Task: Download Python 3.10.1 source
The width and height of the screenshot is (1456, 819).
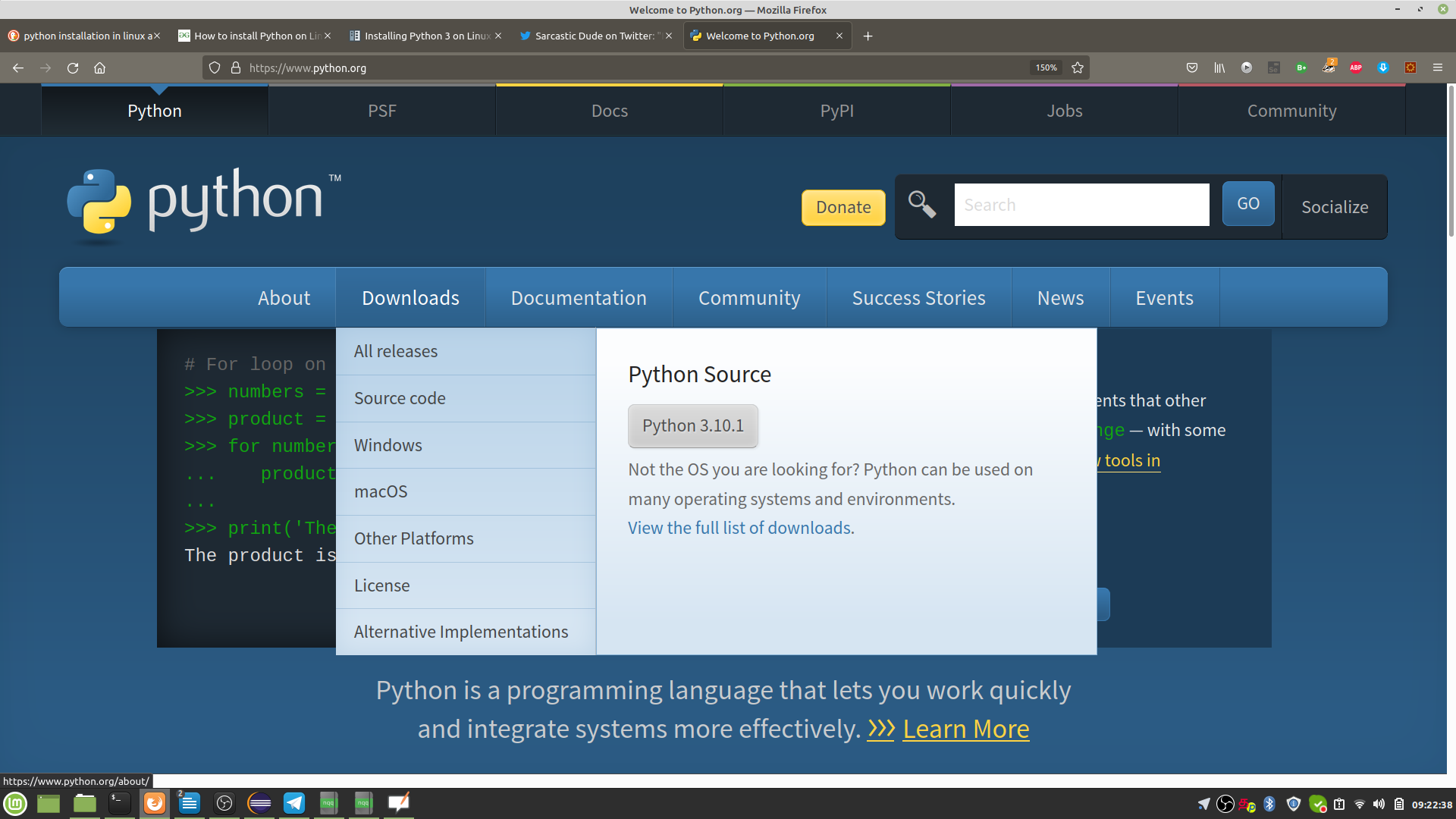Action: 693,425
